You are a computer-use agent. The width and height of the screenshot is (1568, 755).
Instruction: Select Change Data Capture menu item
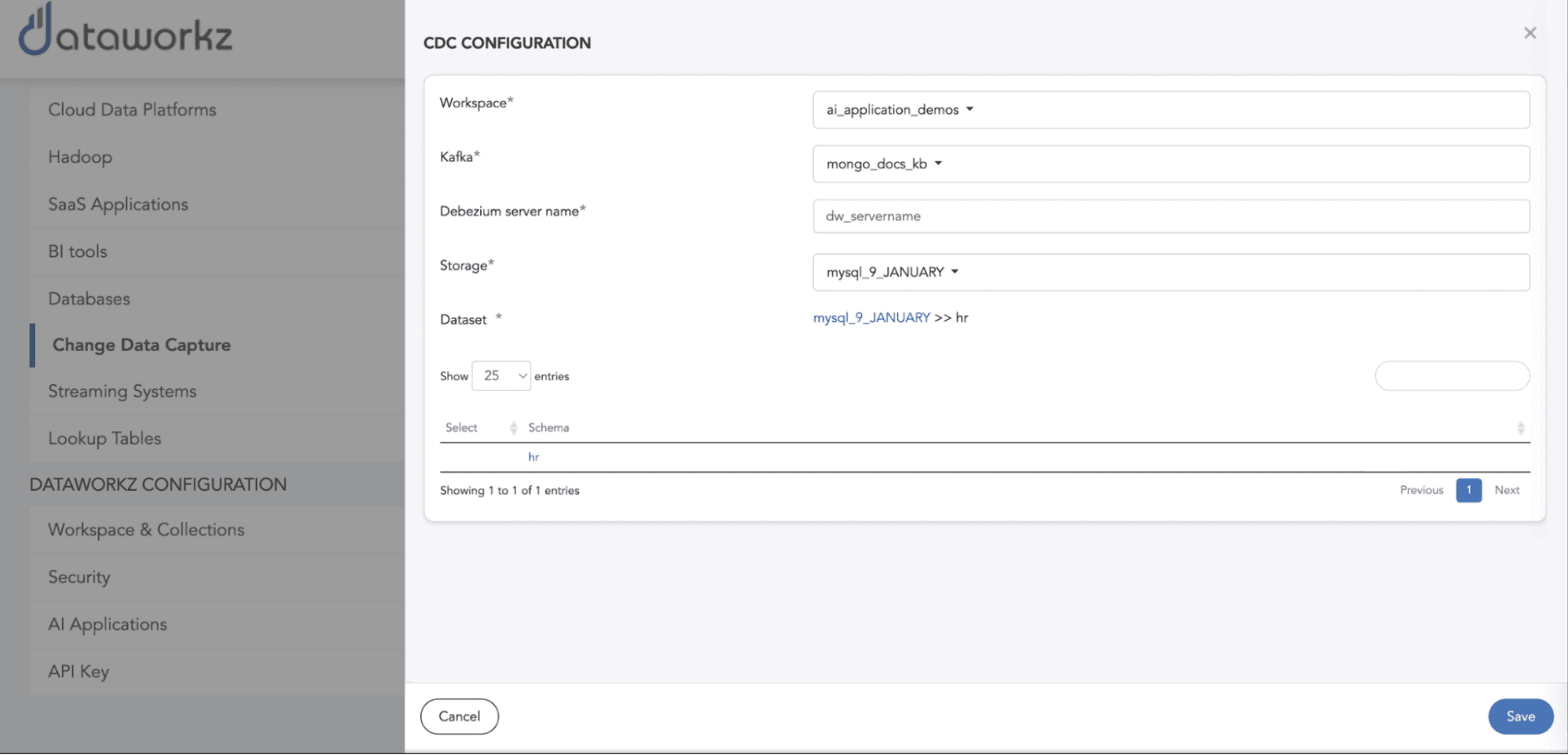(x=141, y=345)
